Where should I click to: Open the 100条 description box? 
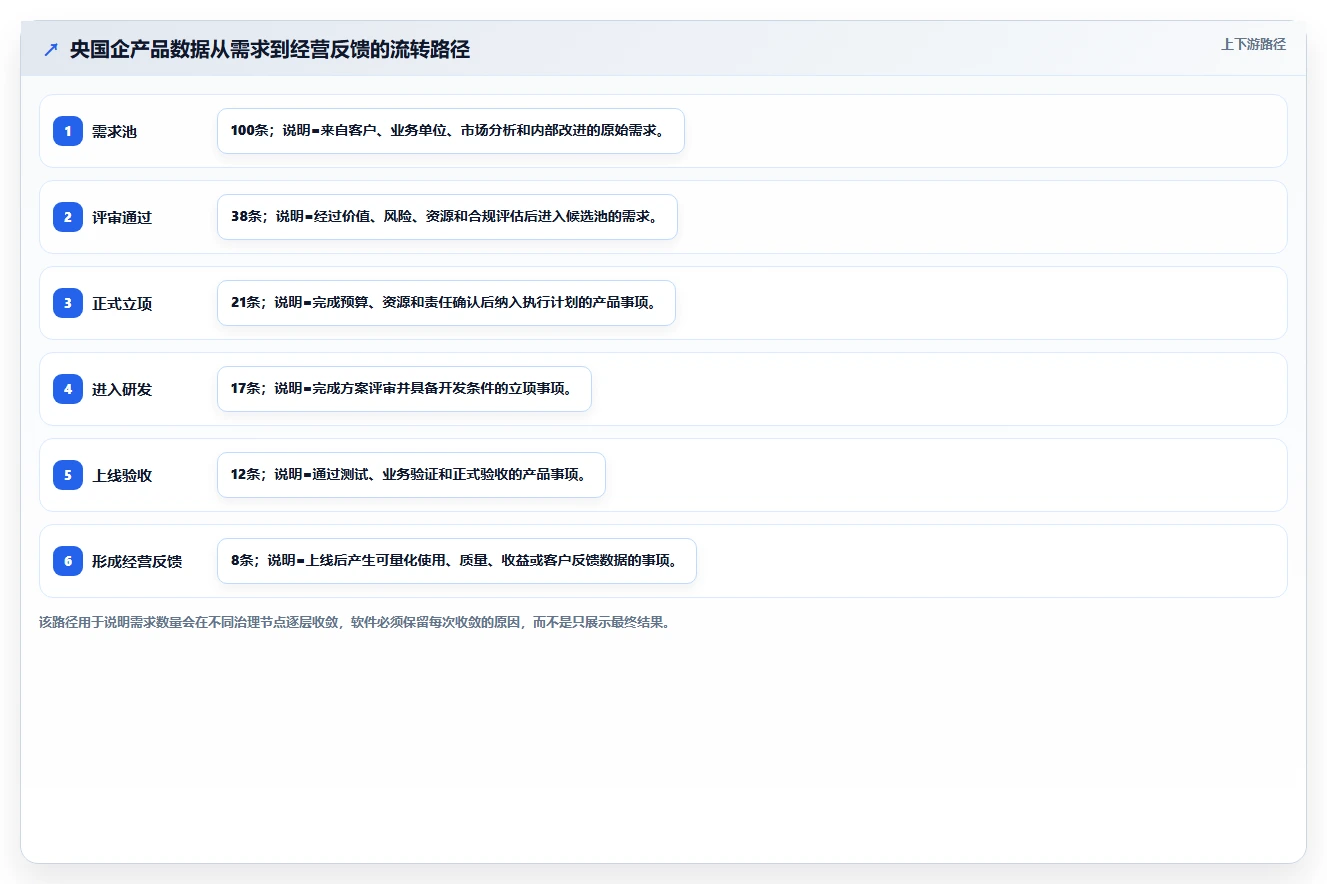tap(451, 131)
